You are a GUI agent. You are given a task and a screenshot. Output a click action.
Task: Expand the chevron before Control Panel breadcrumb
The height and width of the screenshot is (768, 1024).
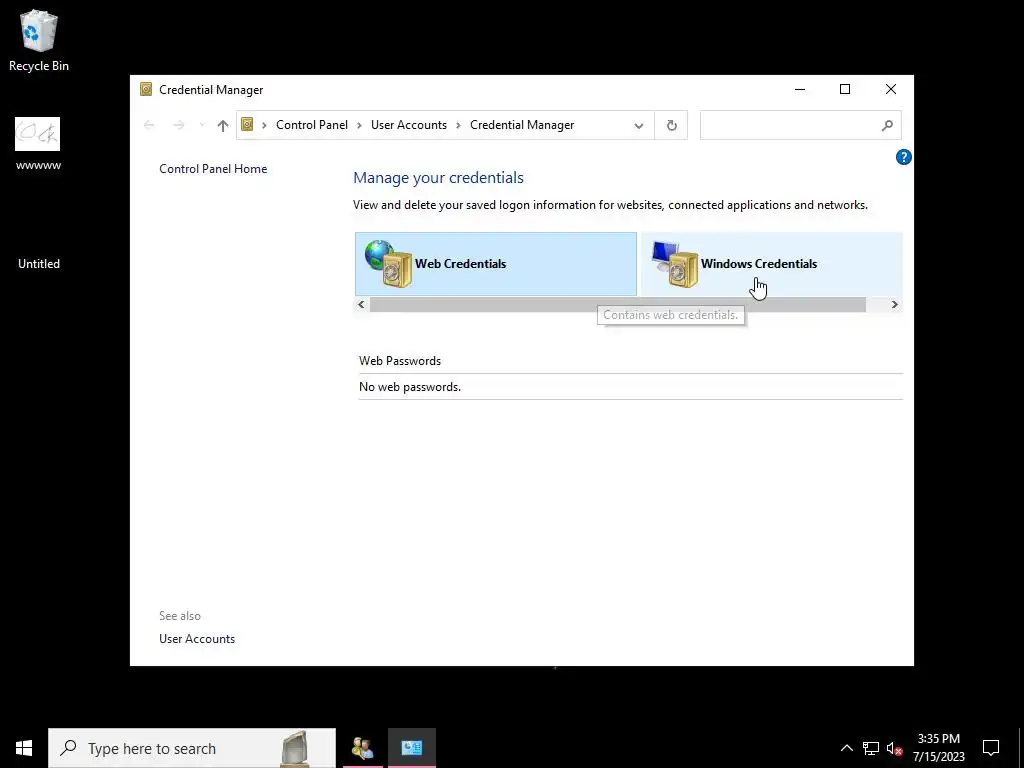point(264,125)
